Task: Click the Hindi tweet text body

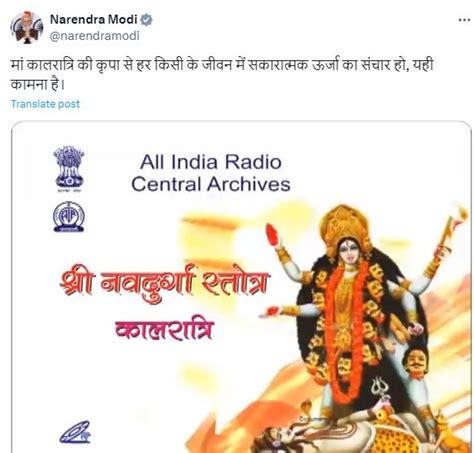Action: pos(222,74)
